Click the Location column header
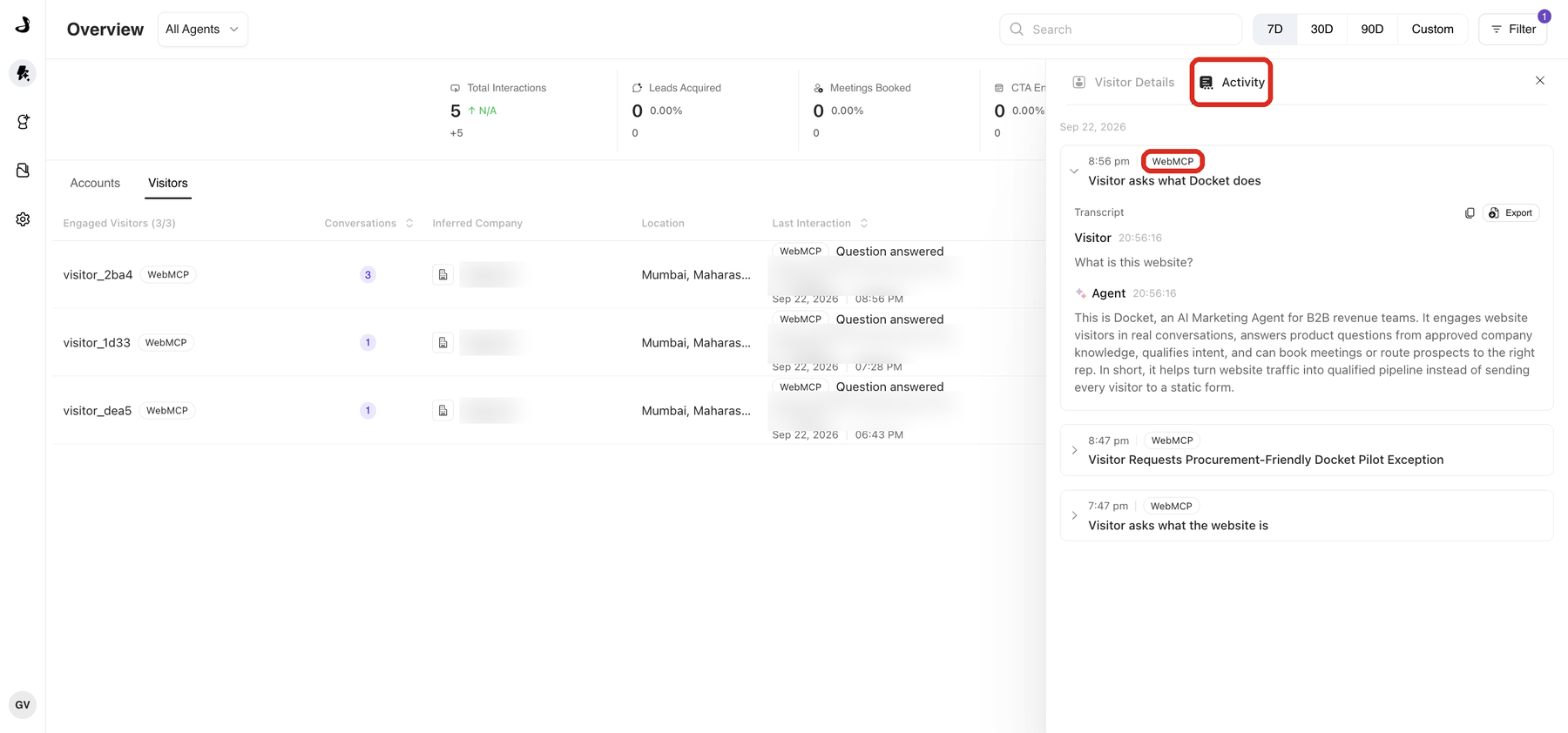This screenshot has height=733, width=1568. [663, 224]
